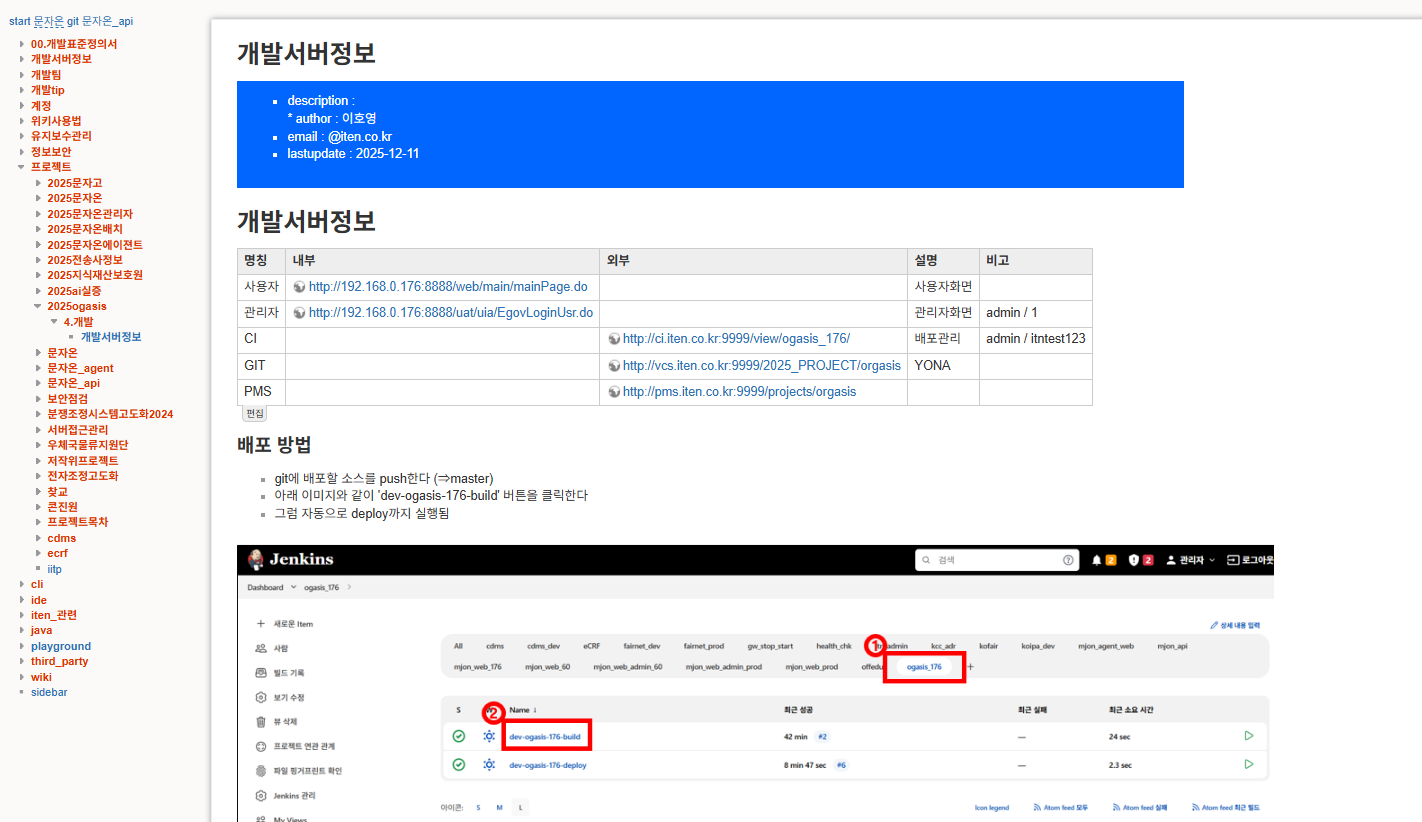1422x822 pixels.
Task: Open the vcs.iten.co.kr GIT repository link
Action: tap(761, 366)
